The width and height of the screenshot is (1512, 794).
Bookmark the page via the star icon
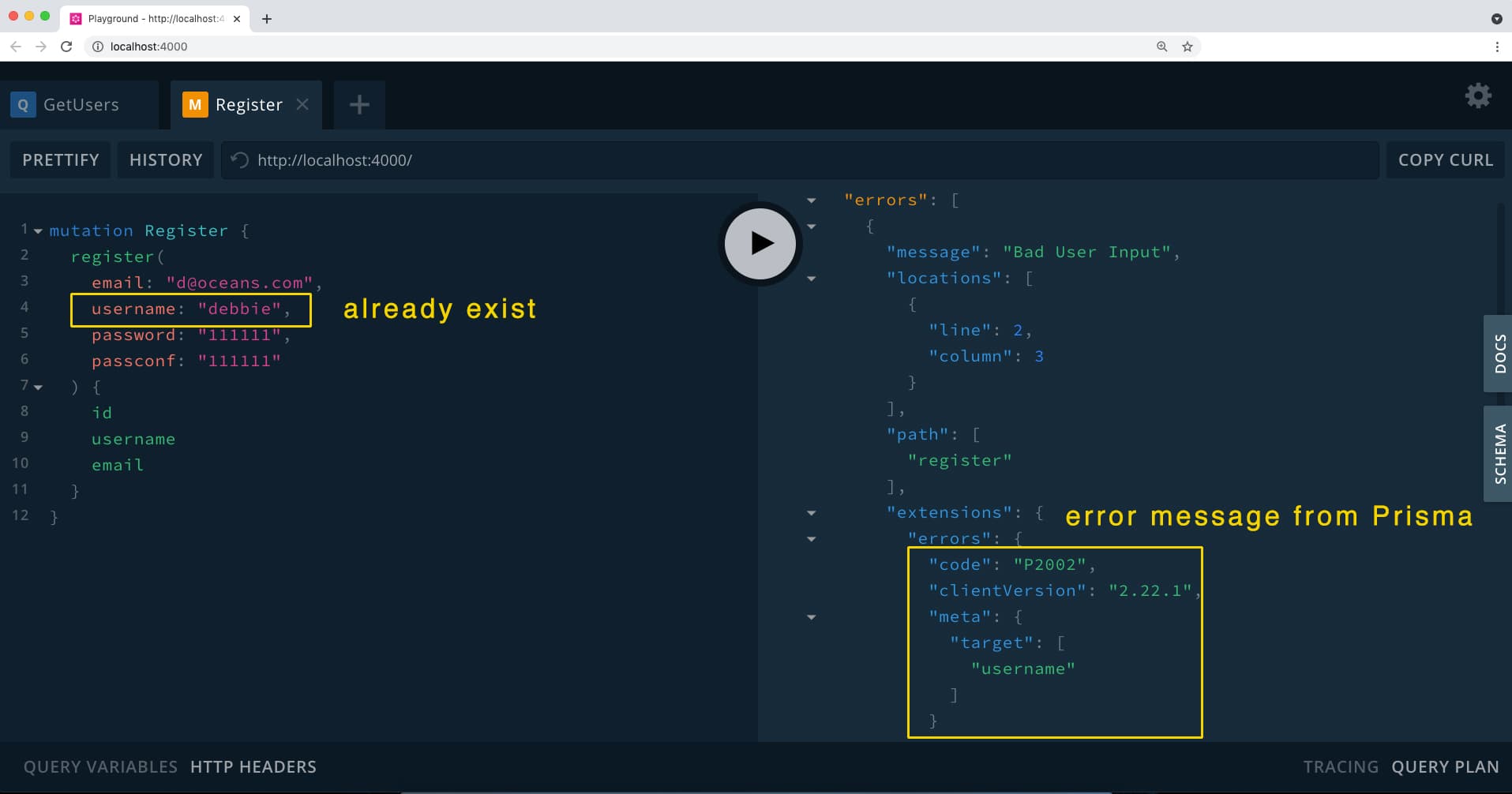[x=1187, y=47]
